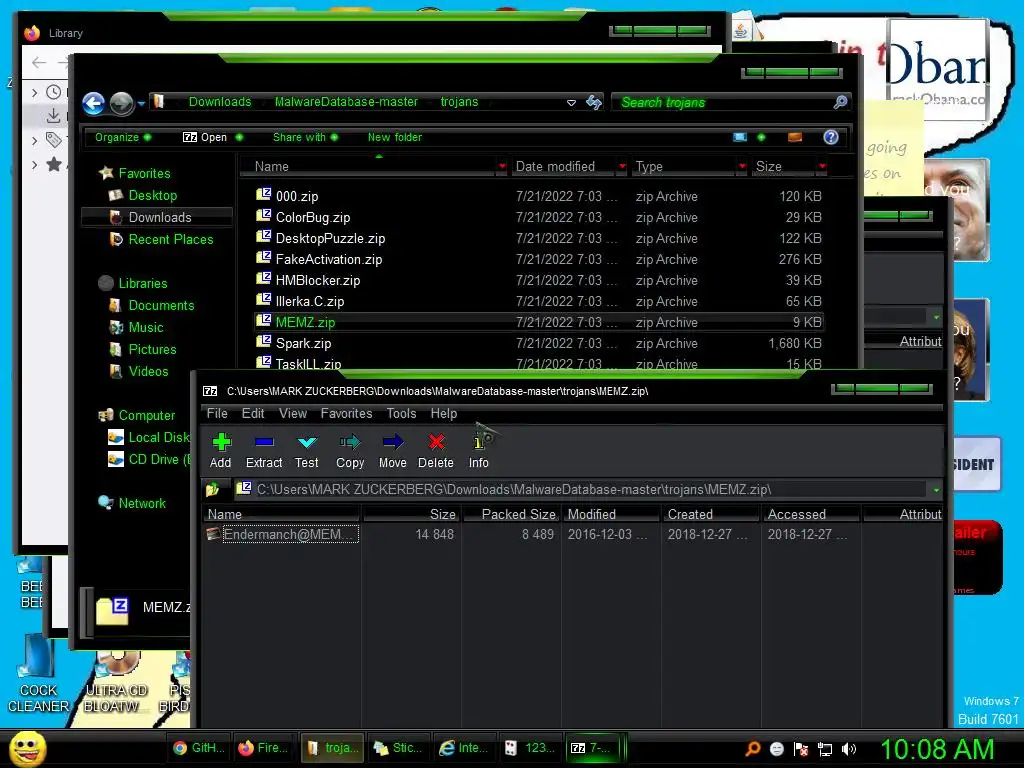Open the Help menu in 7-Zip

click(443, 413)
